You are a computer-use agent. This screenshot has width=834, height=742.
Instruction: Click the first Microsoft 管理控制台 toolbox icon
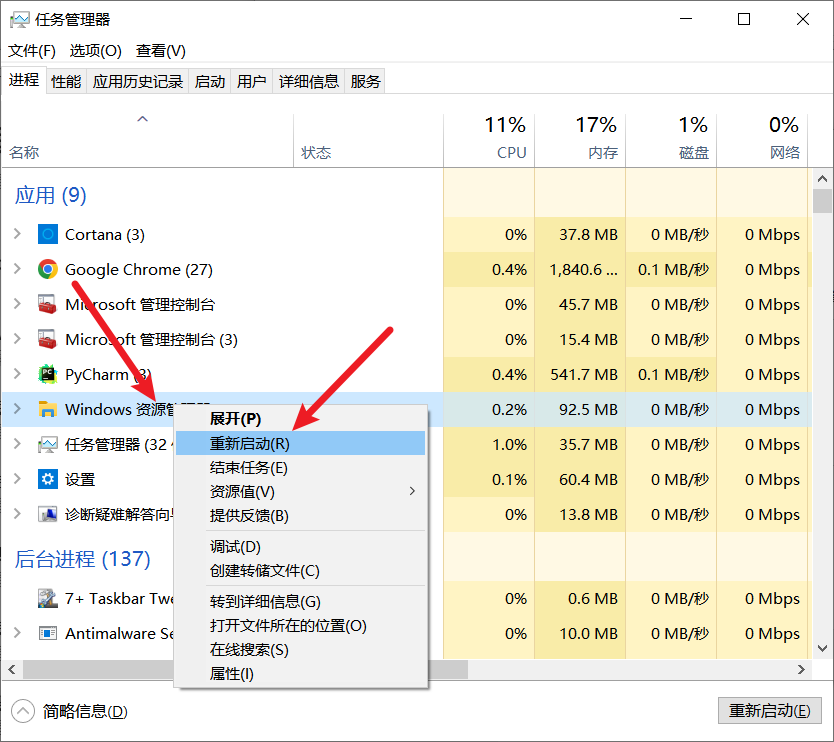(47, 304)
